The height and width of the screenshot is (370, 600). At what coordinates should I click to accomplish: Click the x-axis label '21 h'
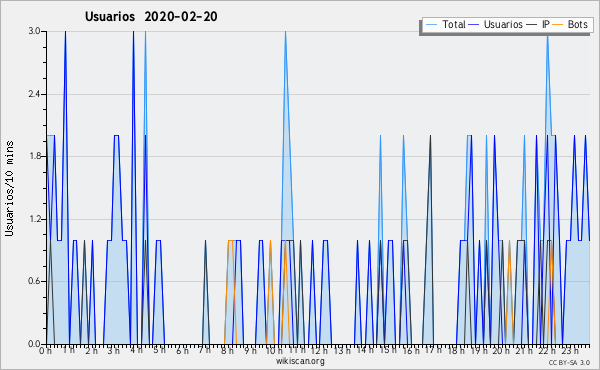tap(524, 351)
